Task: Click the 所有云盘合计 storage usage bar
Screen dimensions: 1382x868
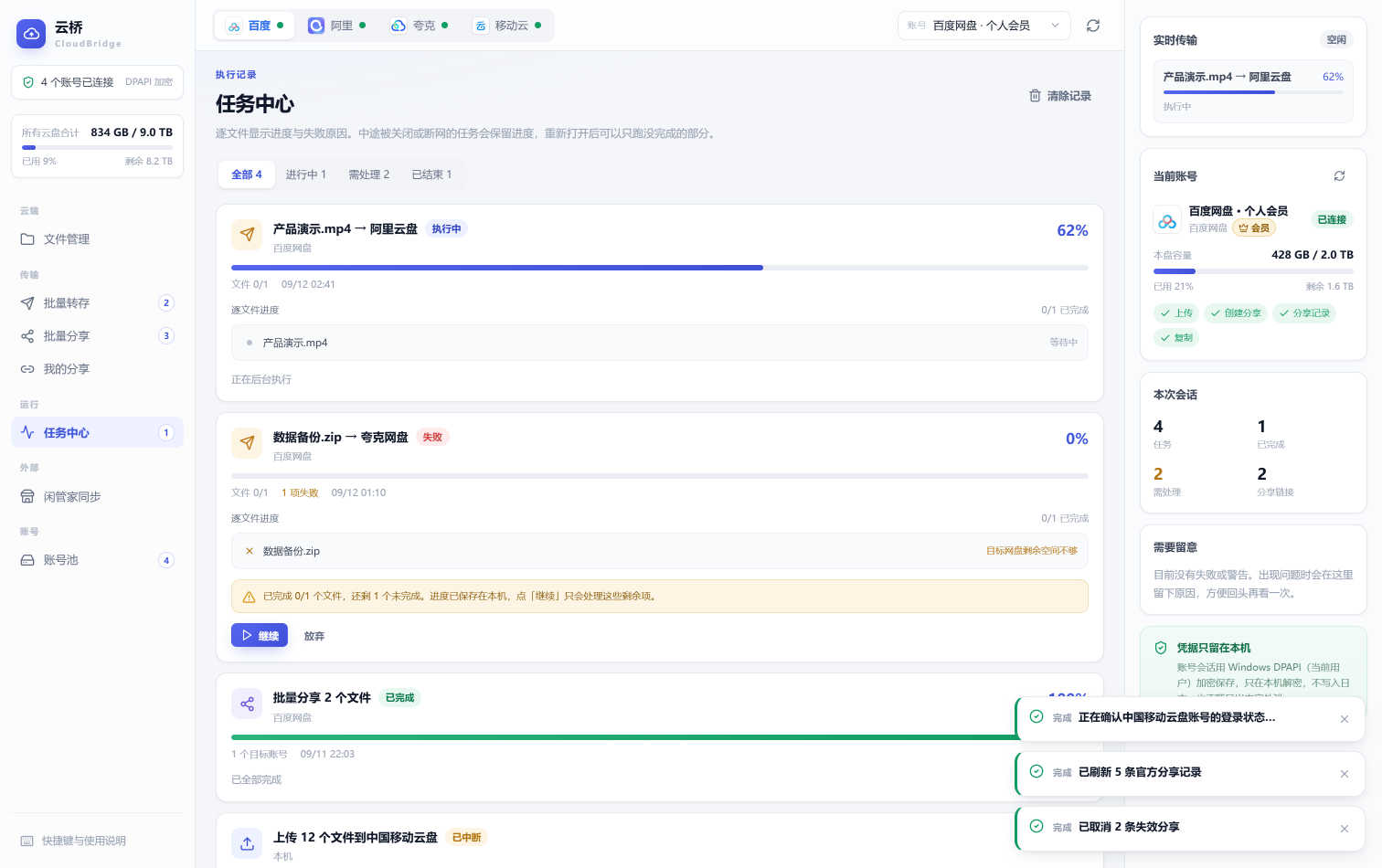Action: (x=97, y=147)
